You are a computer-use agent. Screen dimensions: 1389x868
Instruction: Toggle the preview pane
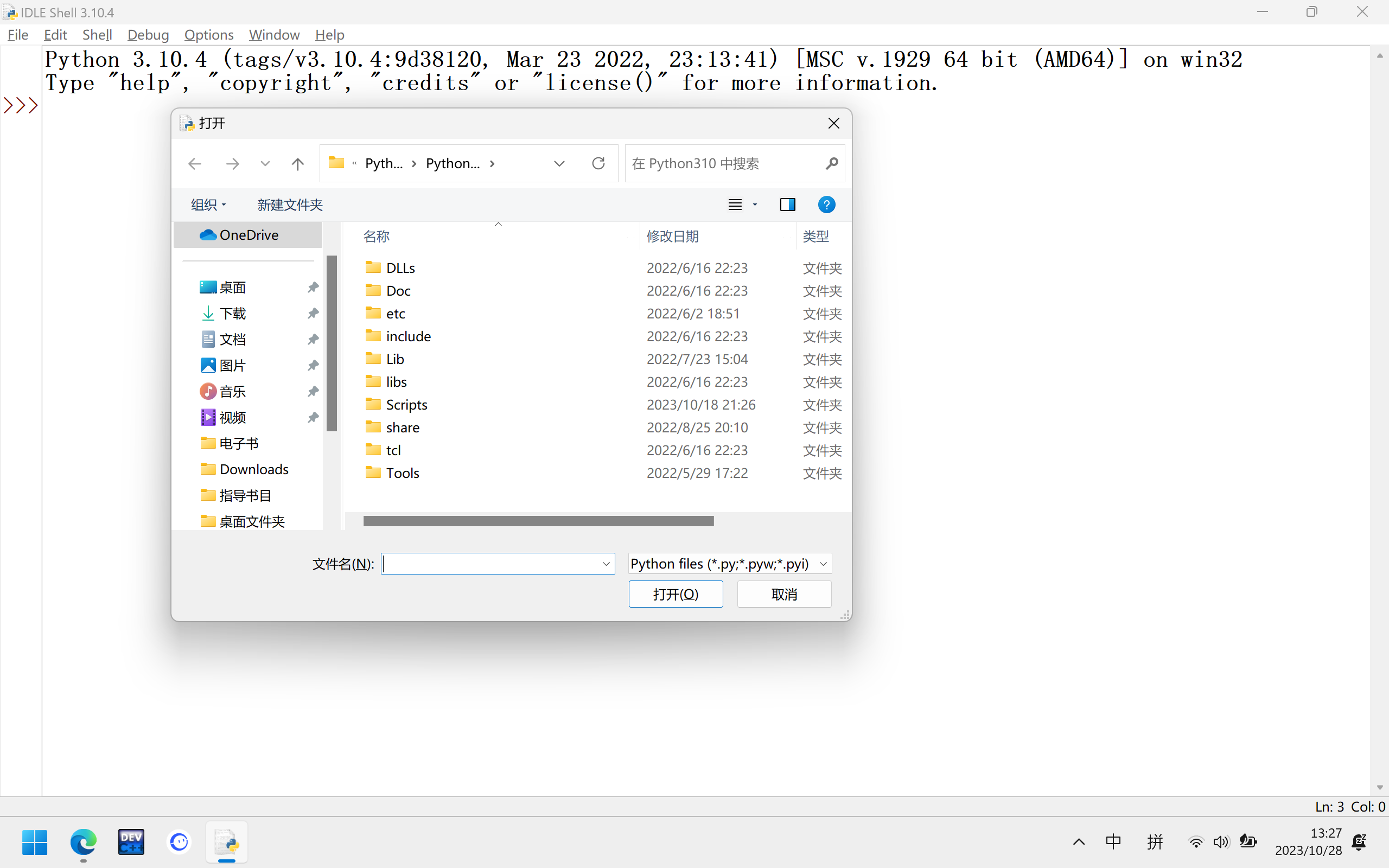[787, 205]
